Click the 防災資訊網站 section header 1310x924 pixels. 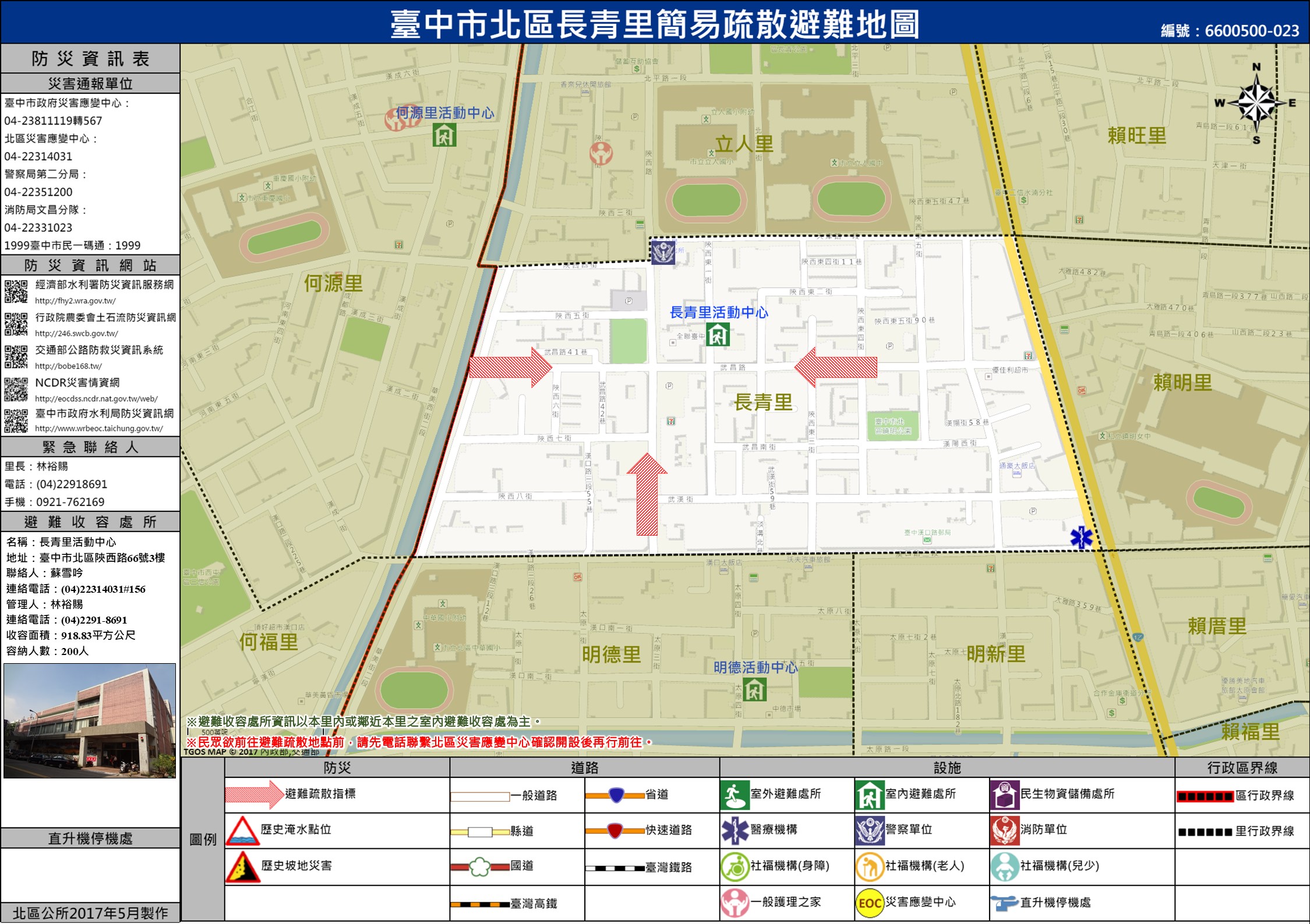point(90,265)
